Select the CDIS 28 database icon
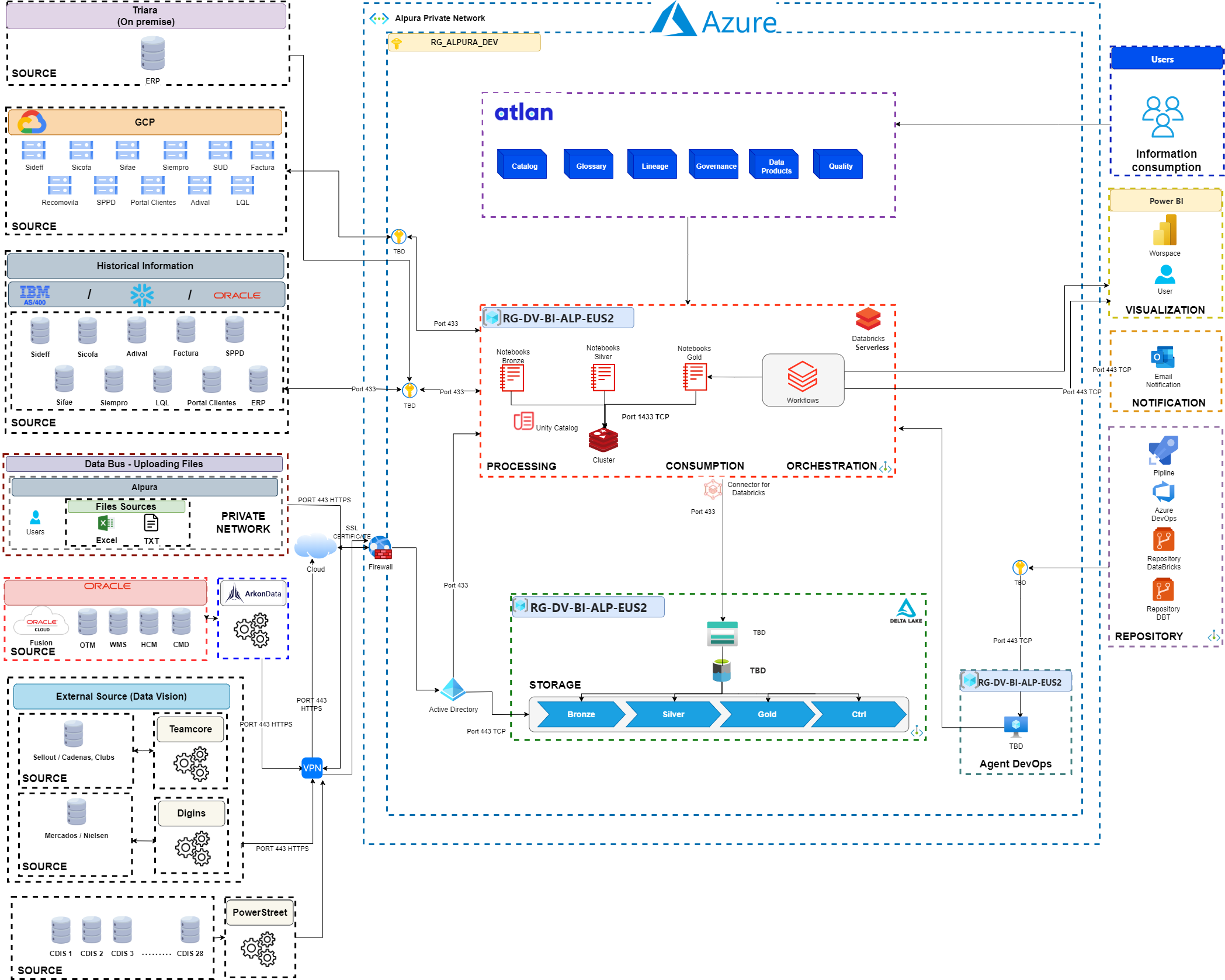The width and height of the screenshot is (1225, 980). tap(190, 930)
